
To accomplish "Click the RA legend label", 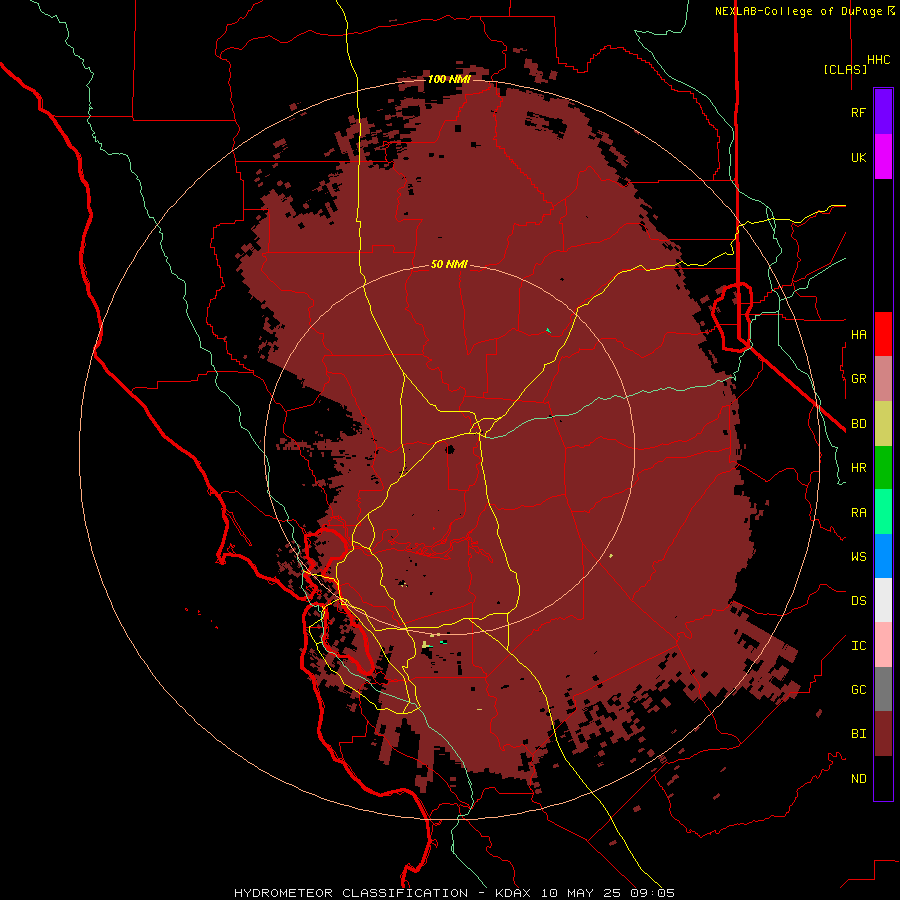I will coord(858,513).
